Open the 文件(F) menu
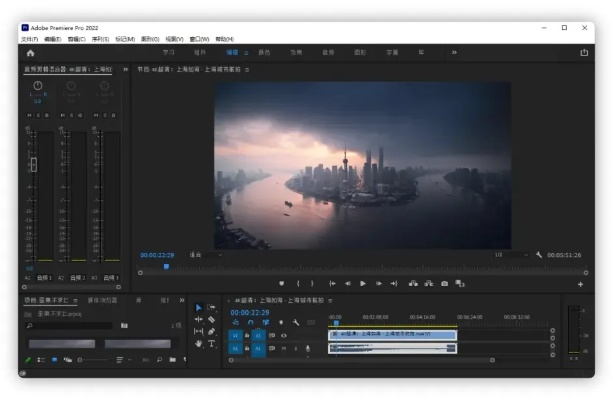The width and height of the screenshot is (613, 400). [30, 39]
